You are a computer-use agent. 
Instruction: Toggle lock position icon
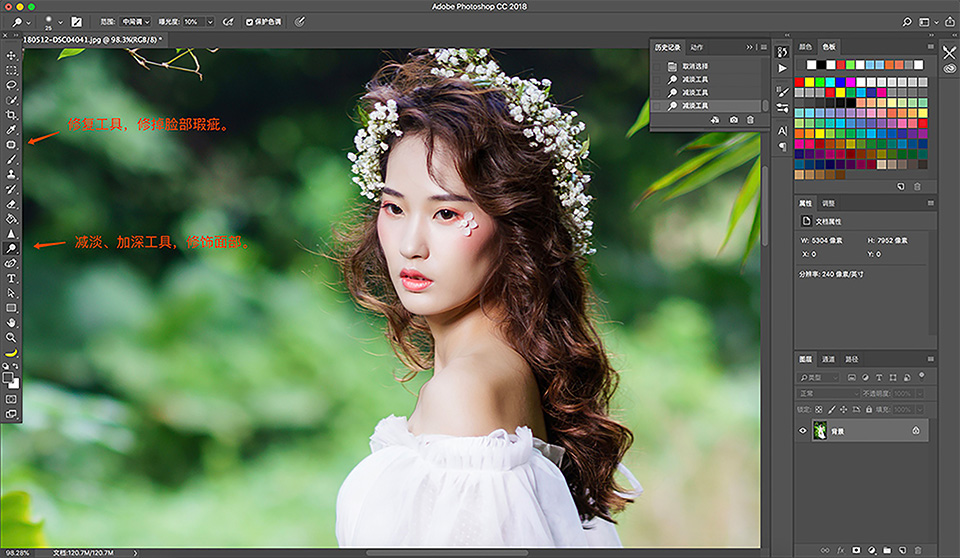click(844, 409)
